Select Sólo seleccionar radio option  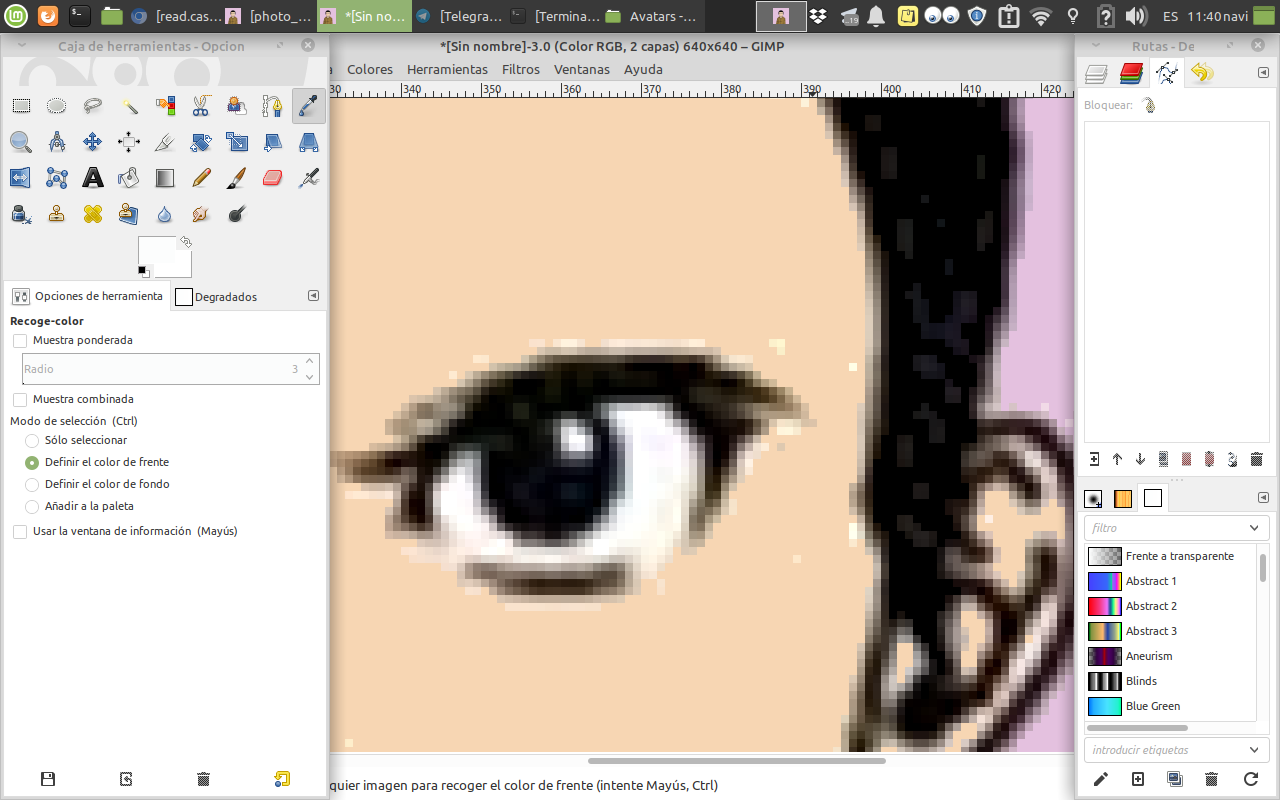click(32, 440)
